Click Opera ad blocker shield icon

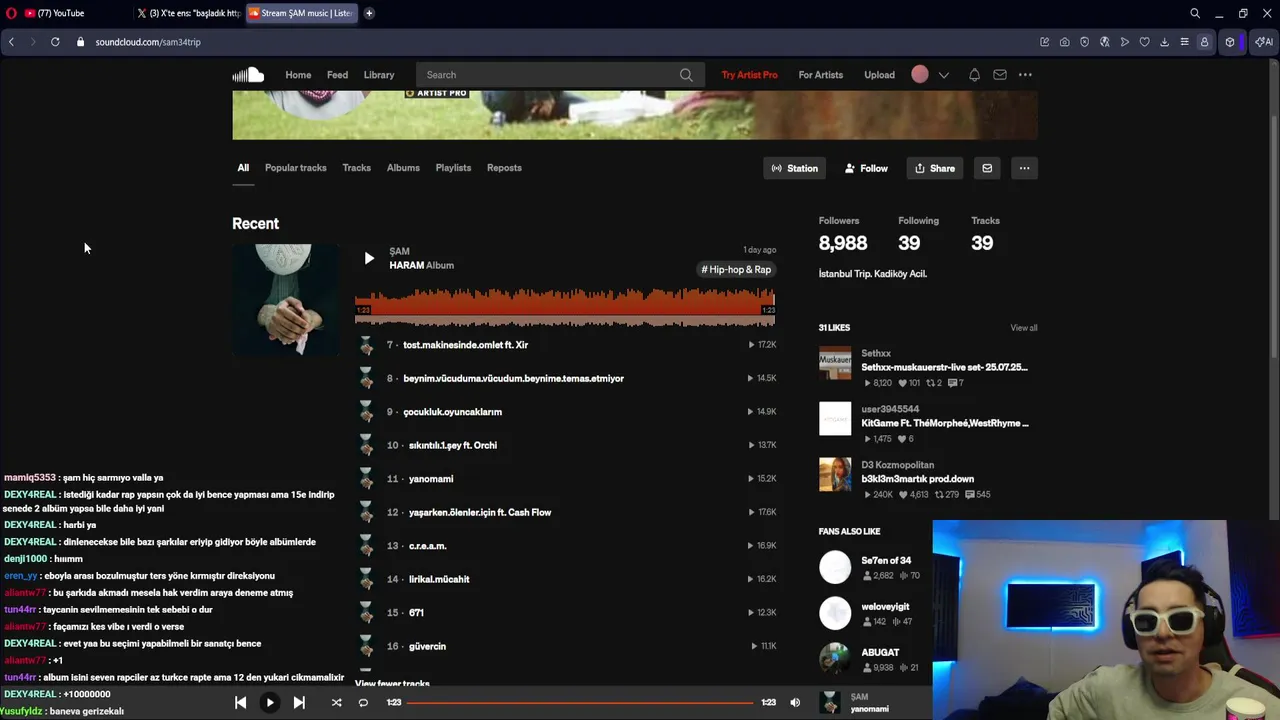click(1084, 42)
